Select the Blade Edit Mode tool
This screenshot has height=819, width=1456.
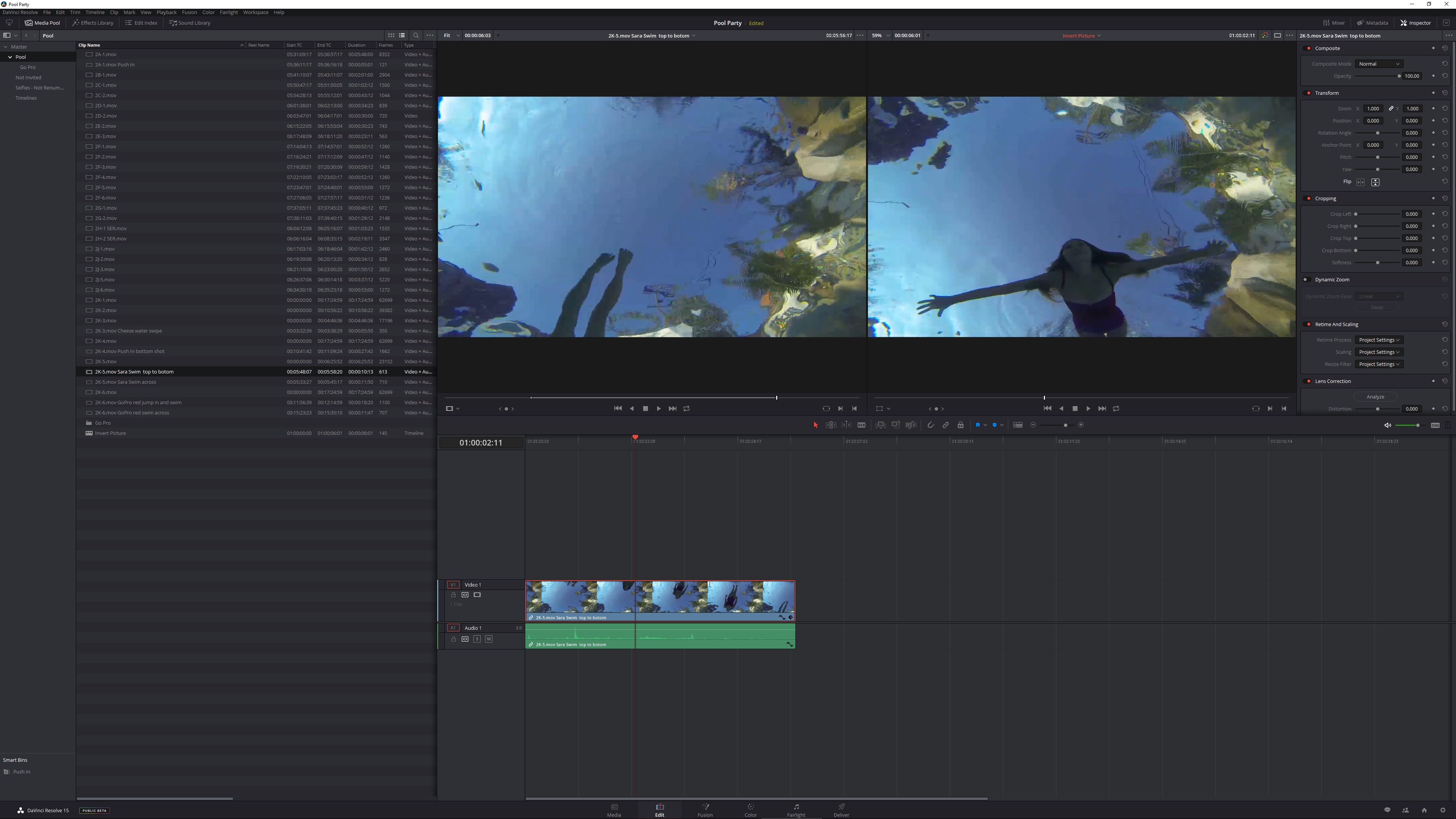click(861, 425)
